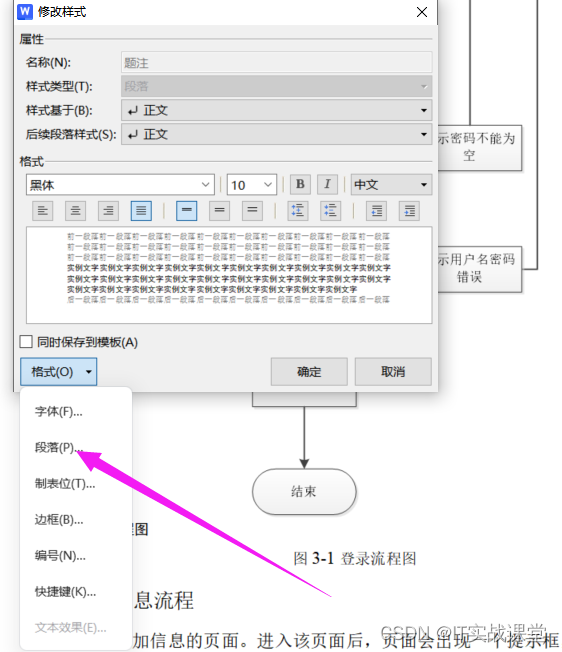The image size is (562, 652).
Task: Choose 段落(P)... menu entry
Action: pyautogui.click(x=59, y=447)
